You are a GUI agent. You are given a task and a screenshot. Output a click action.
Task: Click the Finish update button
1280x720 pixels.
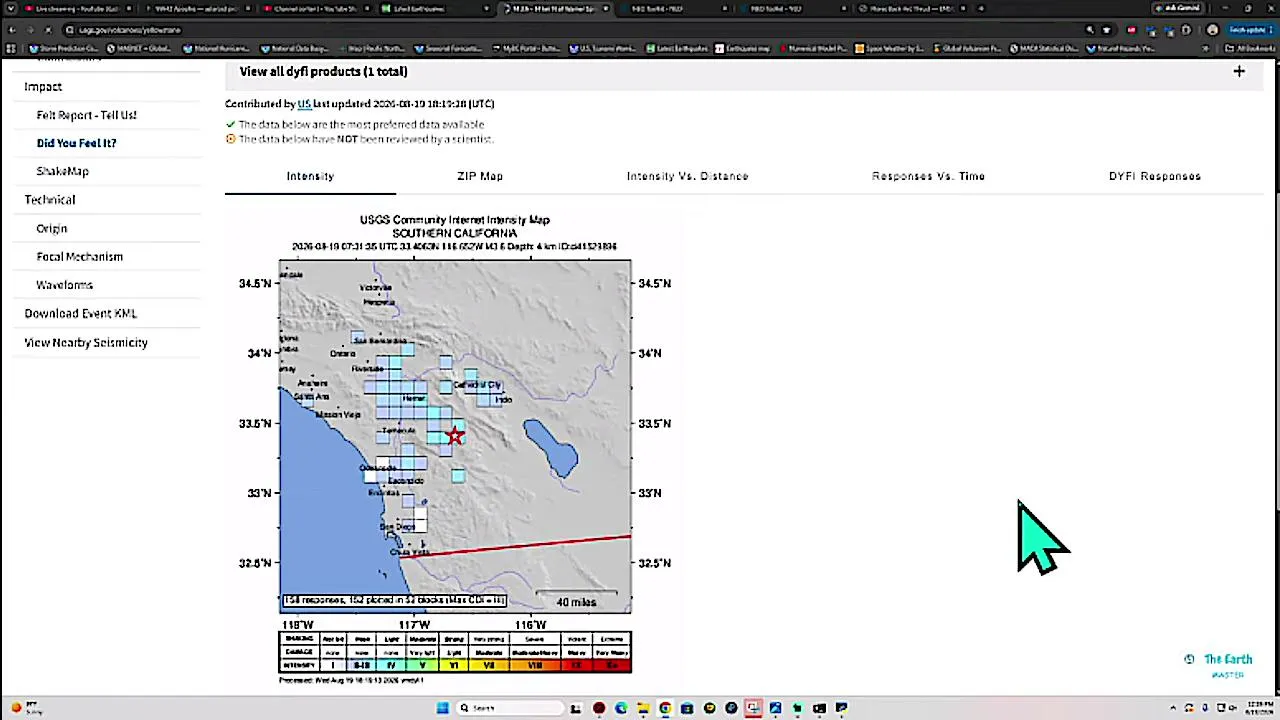[x=1250, y=30]
